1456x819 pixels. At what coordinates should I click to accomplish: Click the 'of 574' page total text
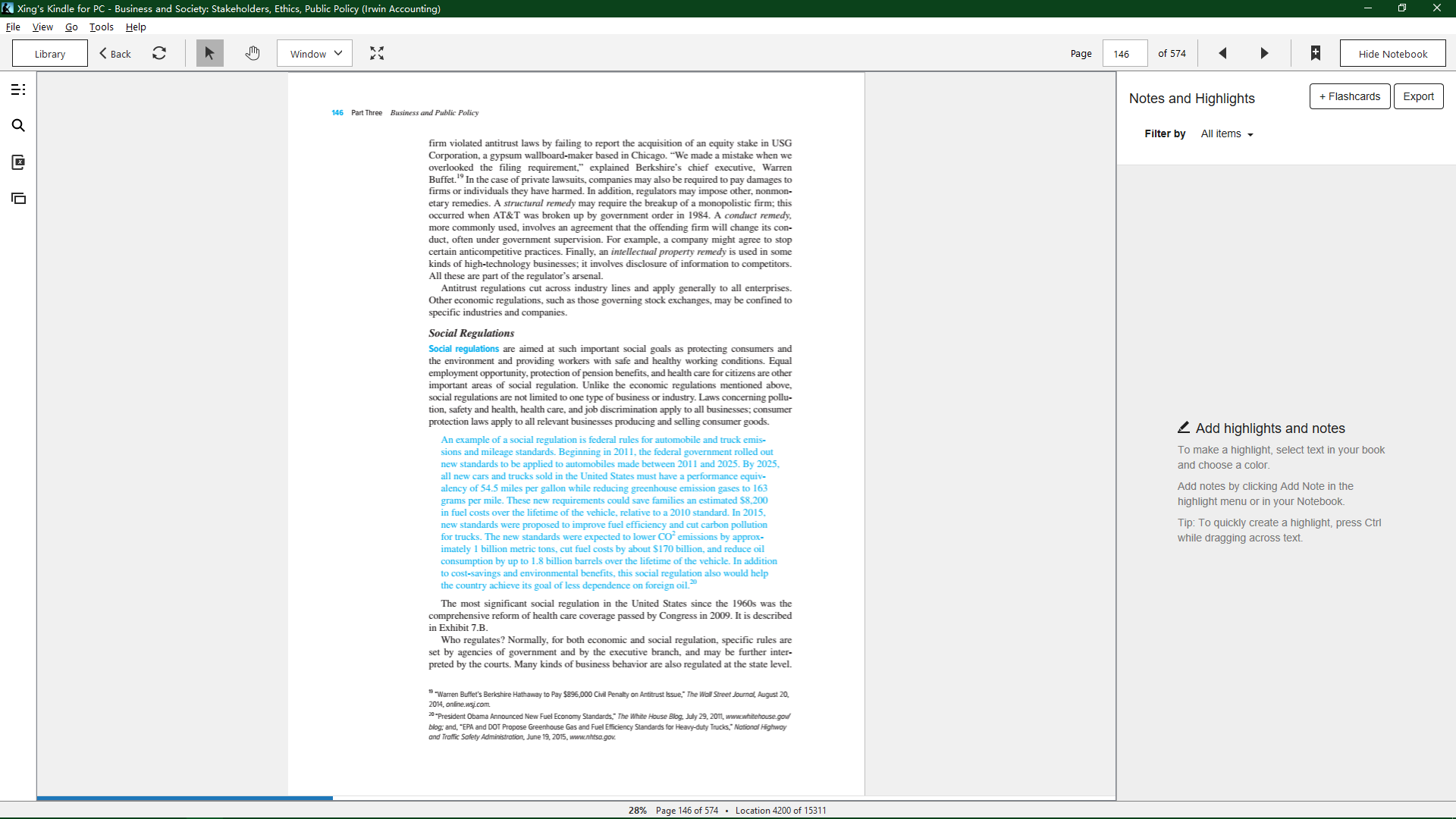point(1172,53)
